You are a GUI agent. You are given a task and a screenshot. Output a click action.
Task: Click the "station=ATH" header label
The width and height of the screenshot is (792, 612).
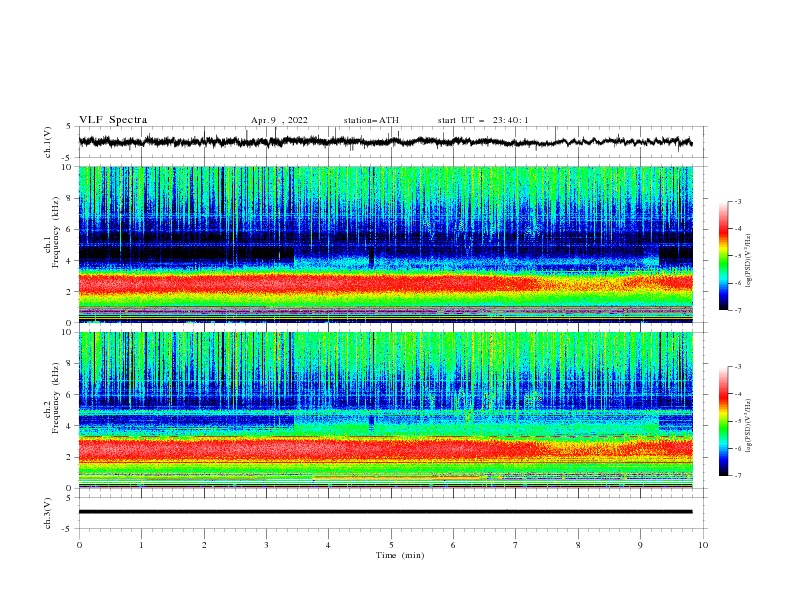(x=371, y=120)
